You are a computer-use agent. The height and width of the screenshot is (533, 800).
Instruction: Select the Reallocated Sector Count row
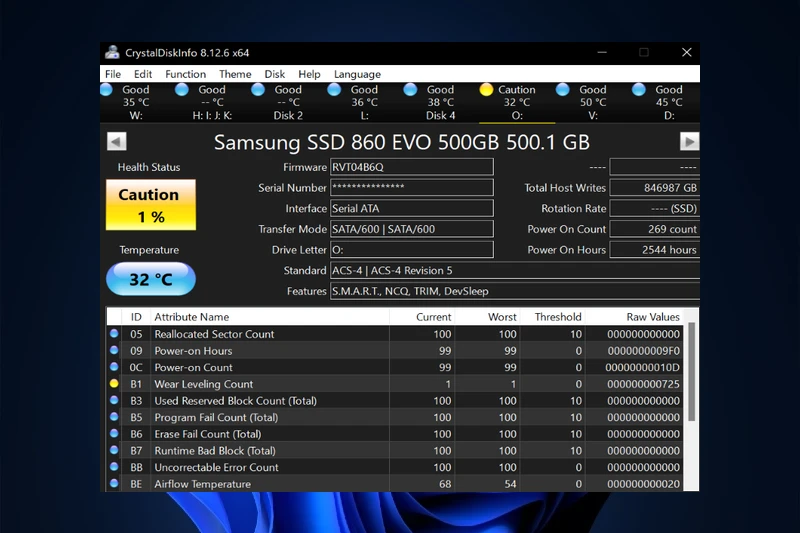pyautogui.click(x=395, y=334)
